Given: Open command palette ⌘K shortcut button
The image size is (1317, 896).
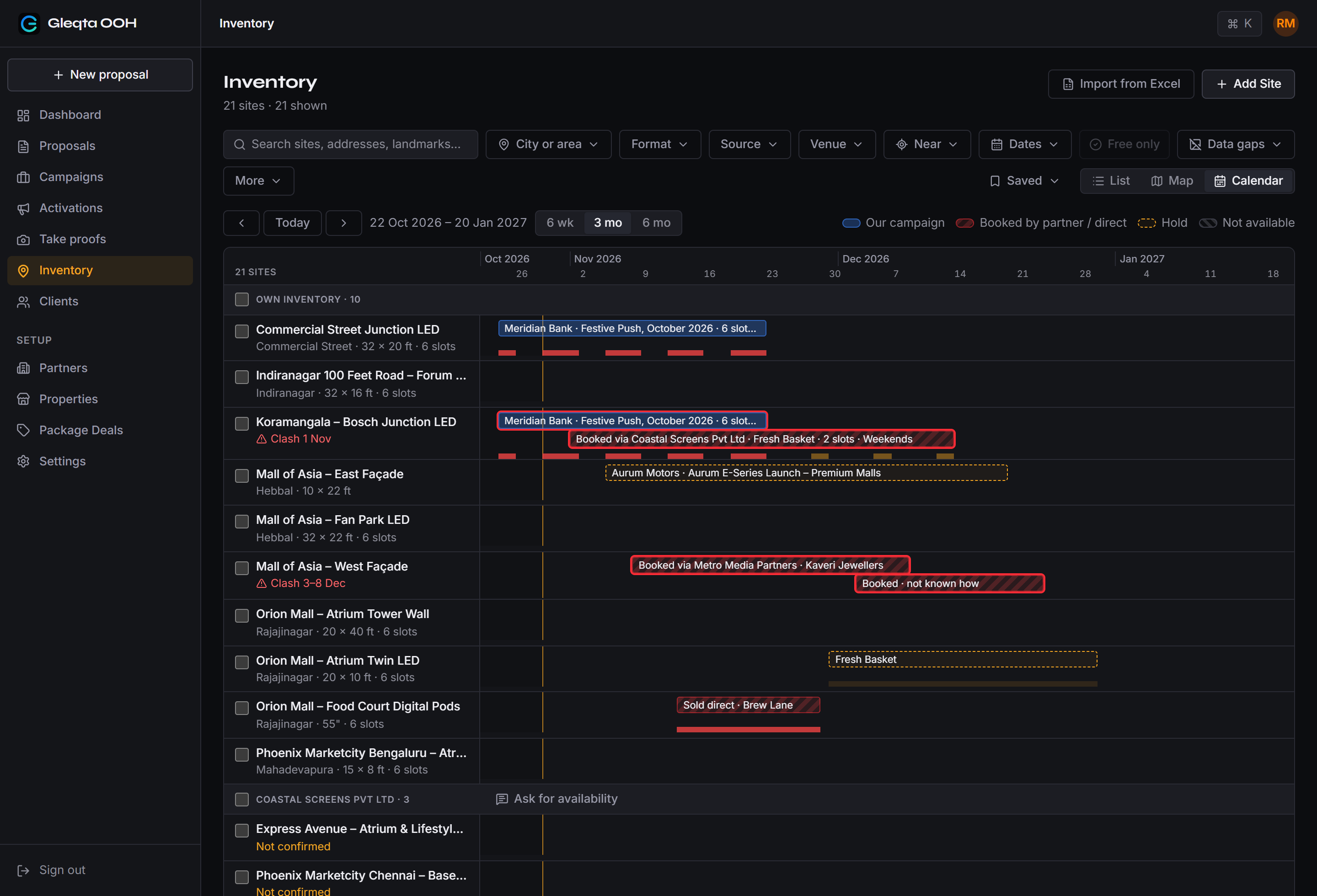Looking at the screenshot, I should pos(1239,23).
